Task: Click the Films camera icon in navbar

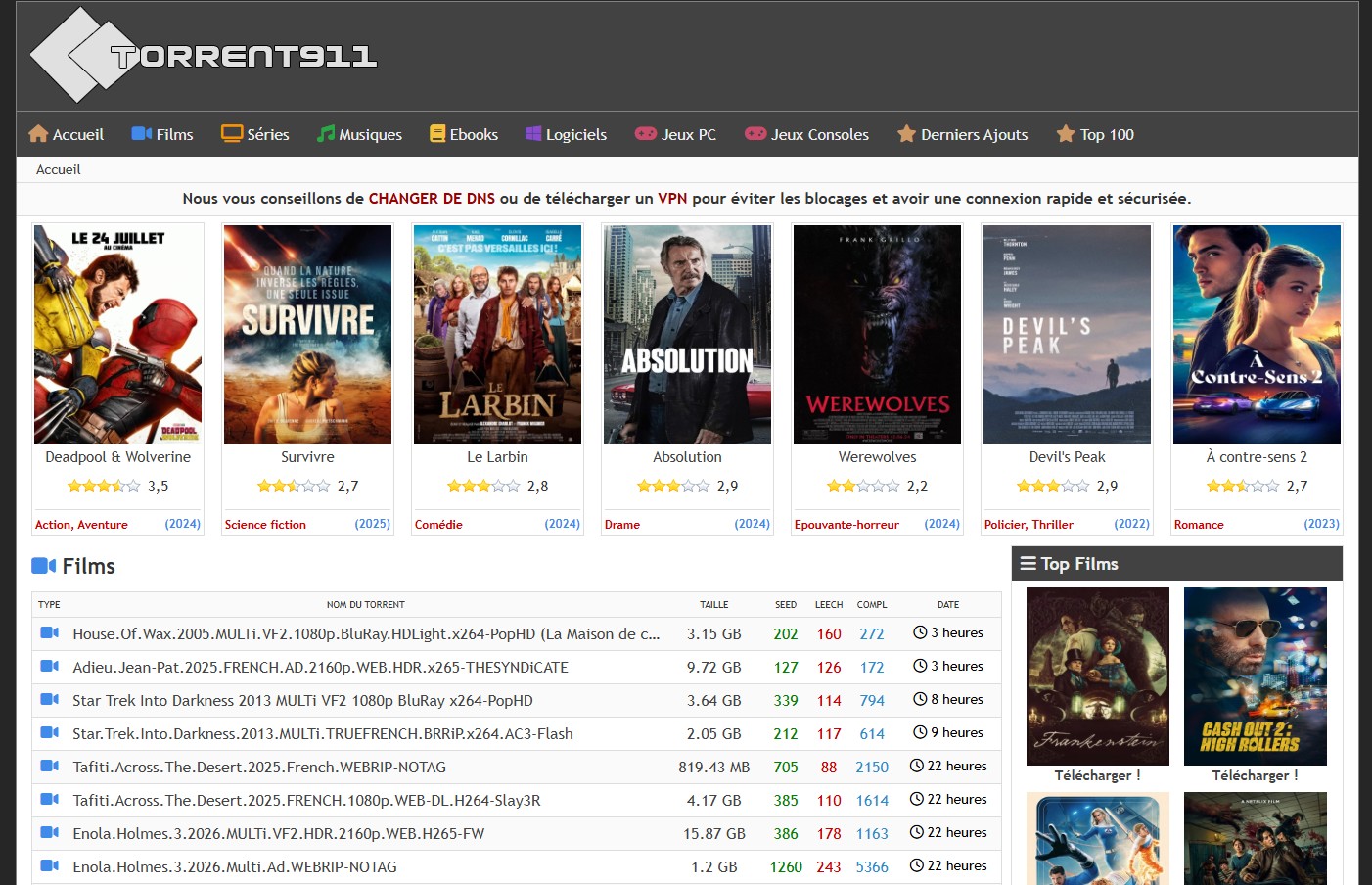Action: 142,134
